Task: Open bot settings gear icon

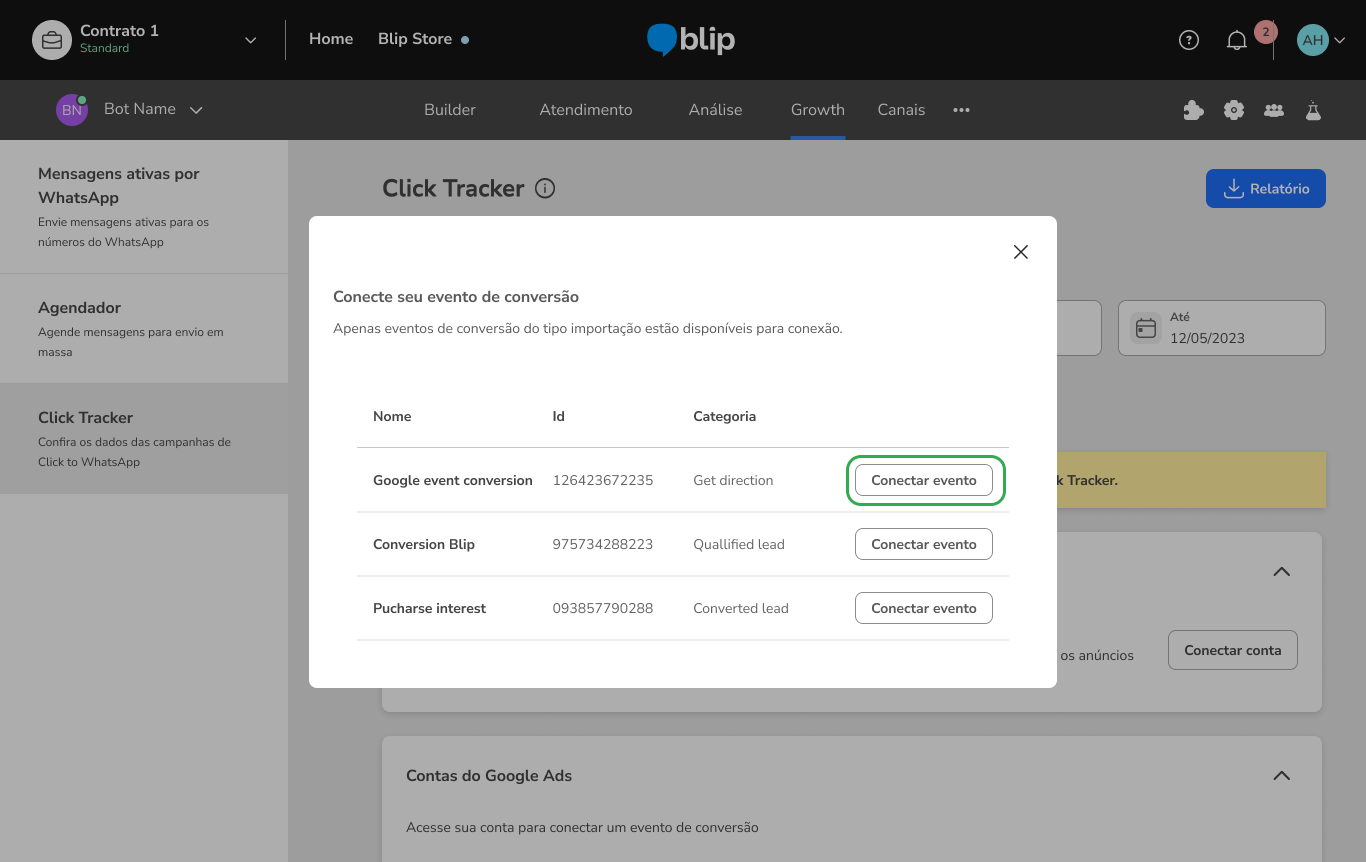Action: (x=1234, y=110)
